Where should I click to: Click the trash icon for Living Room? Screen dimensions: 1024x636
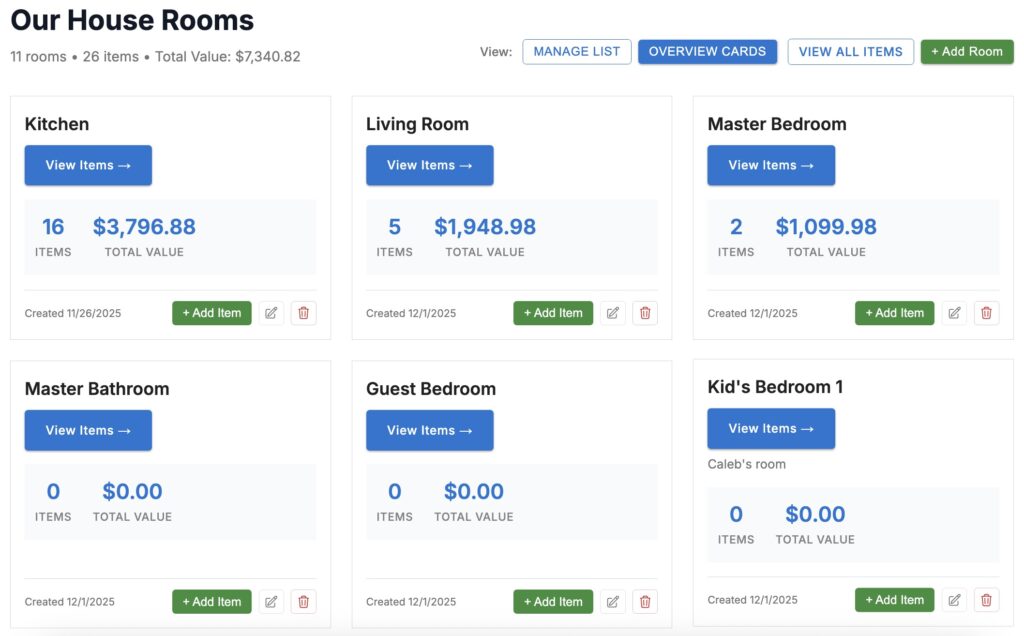tap(645, 313)
